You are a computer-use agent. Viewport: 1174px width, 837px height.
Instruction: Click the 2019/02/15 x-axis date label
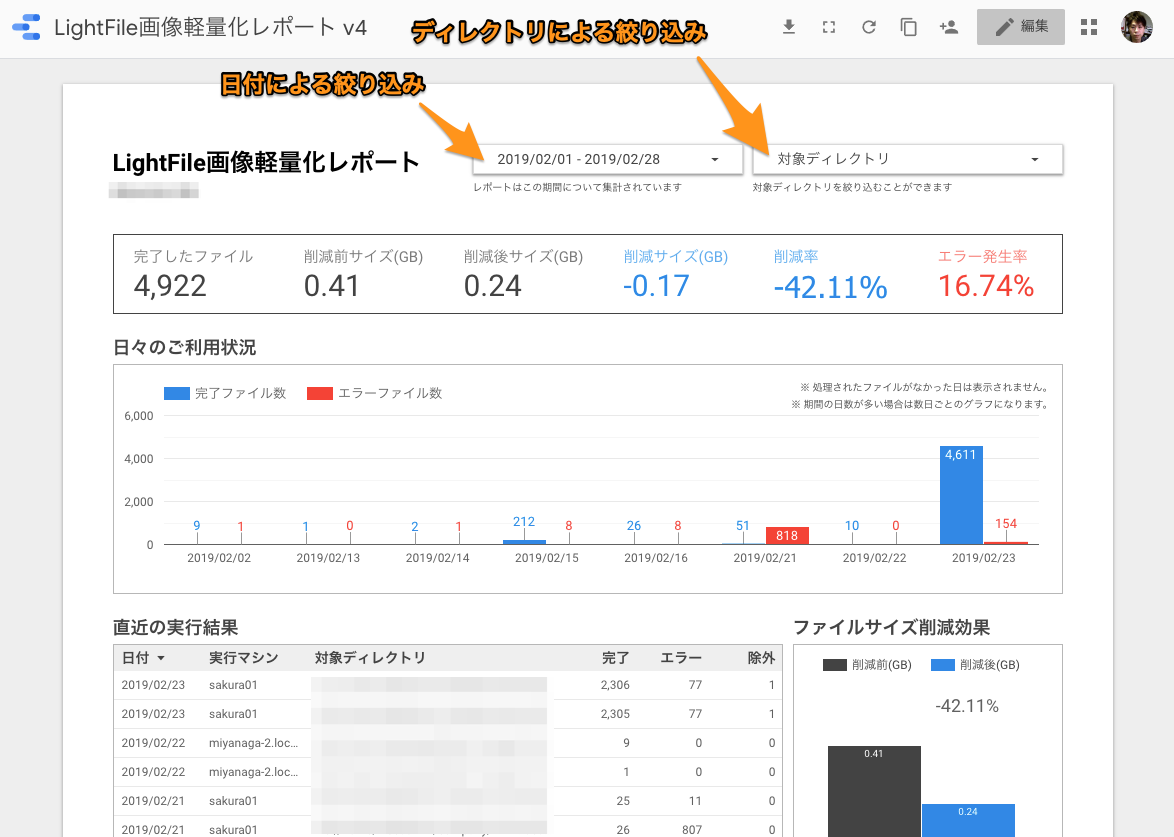(x=547, y=558)
